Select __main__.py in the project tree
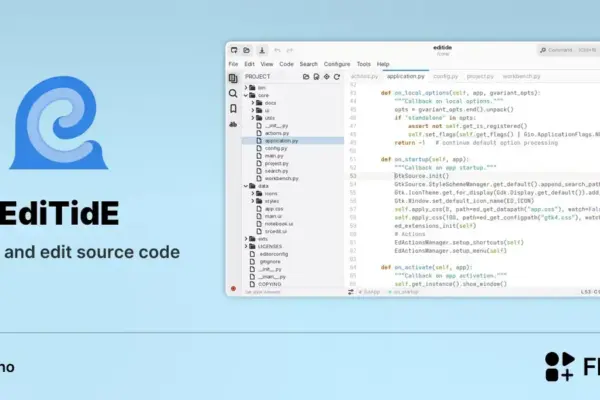 pos(272,277)
